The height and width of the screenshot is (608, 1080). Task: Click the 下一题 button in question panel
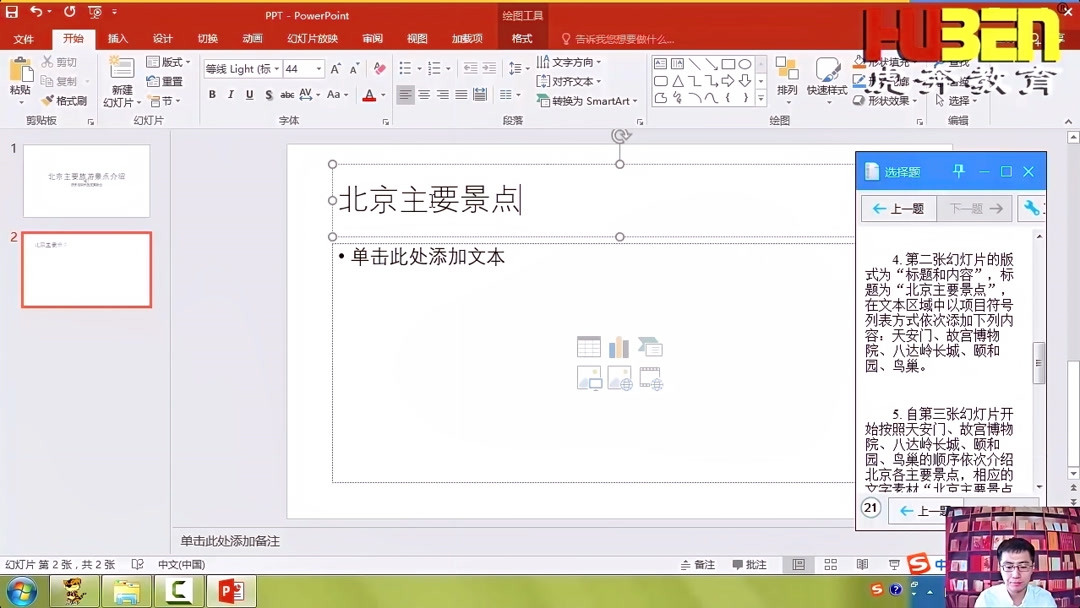point(973,208)
